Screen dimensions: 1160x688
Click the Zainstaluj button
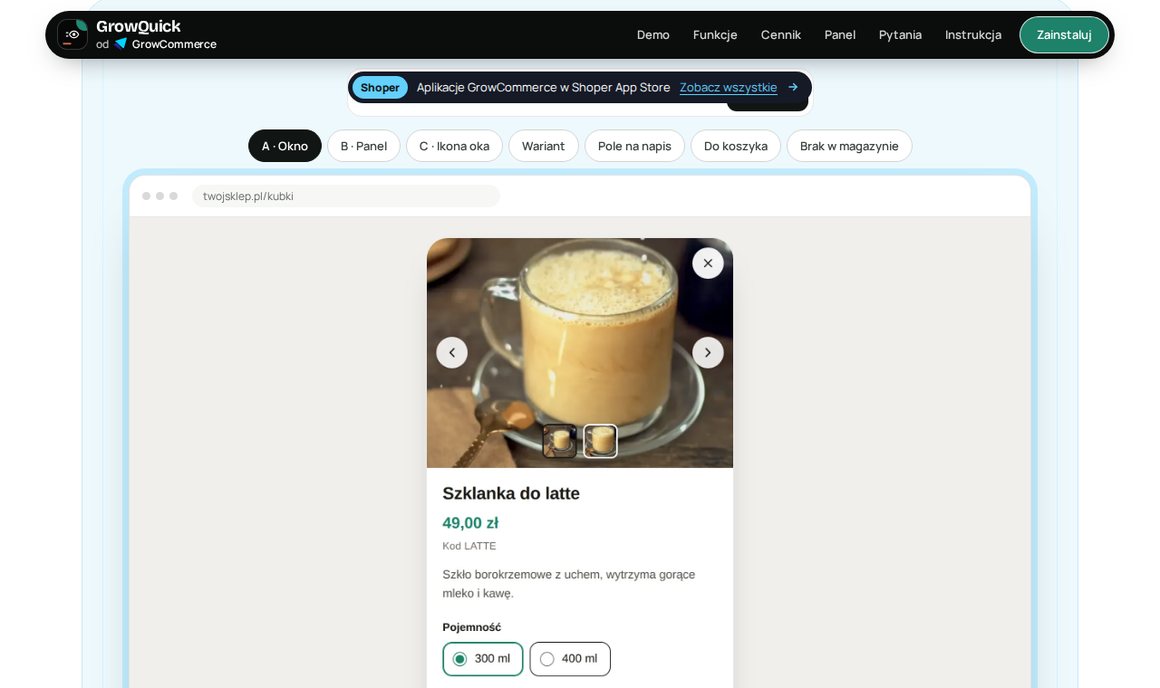1064,35
